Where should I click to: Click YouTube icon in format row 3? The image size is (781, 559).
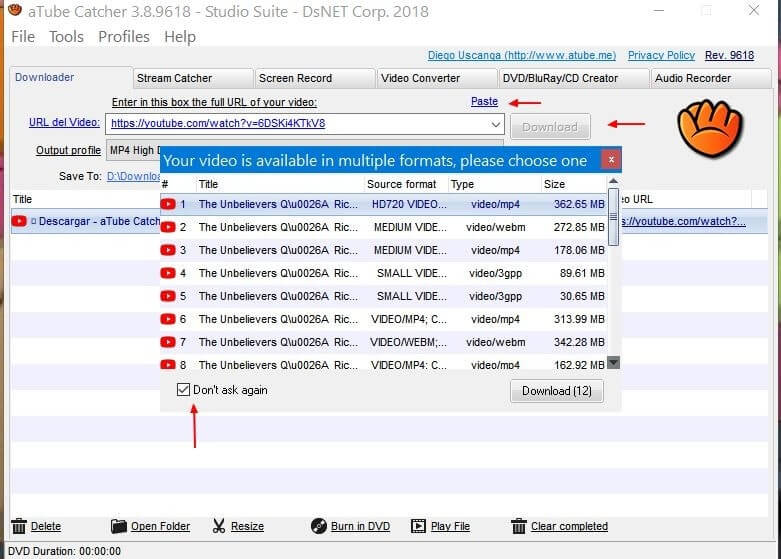[168, 250]
